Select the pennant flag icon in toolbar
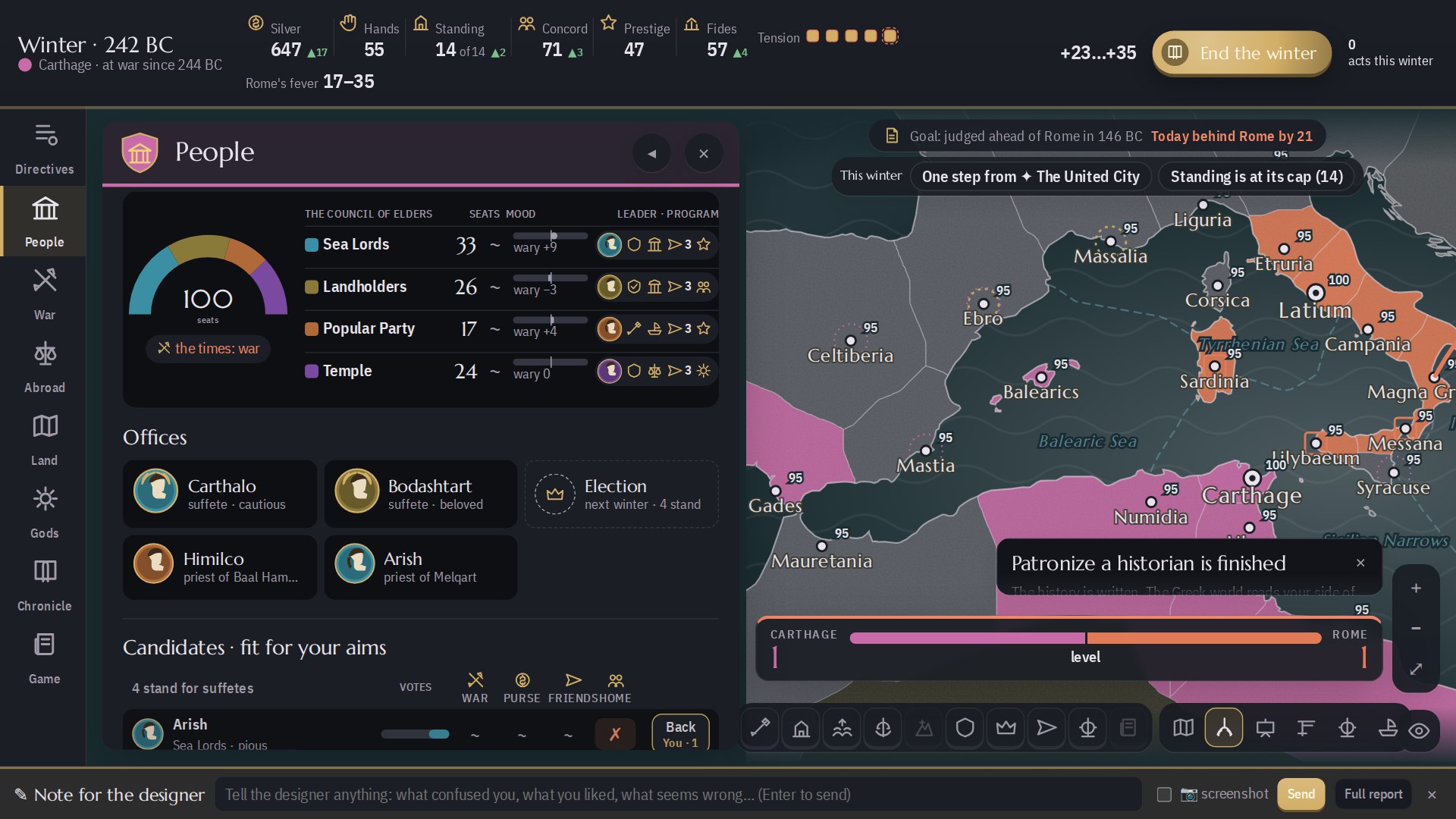The height and width of the screenshot is (819, 1456). [1046, 728]
